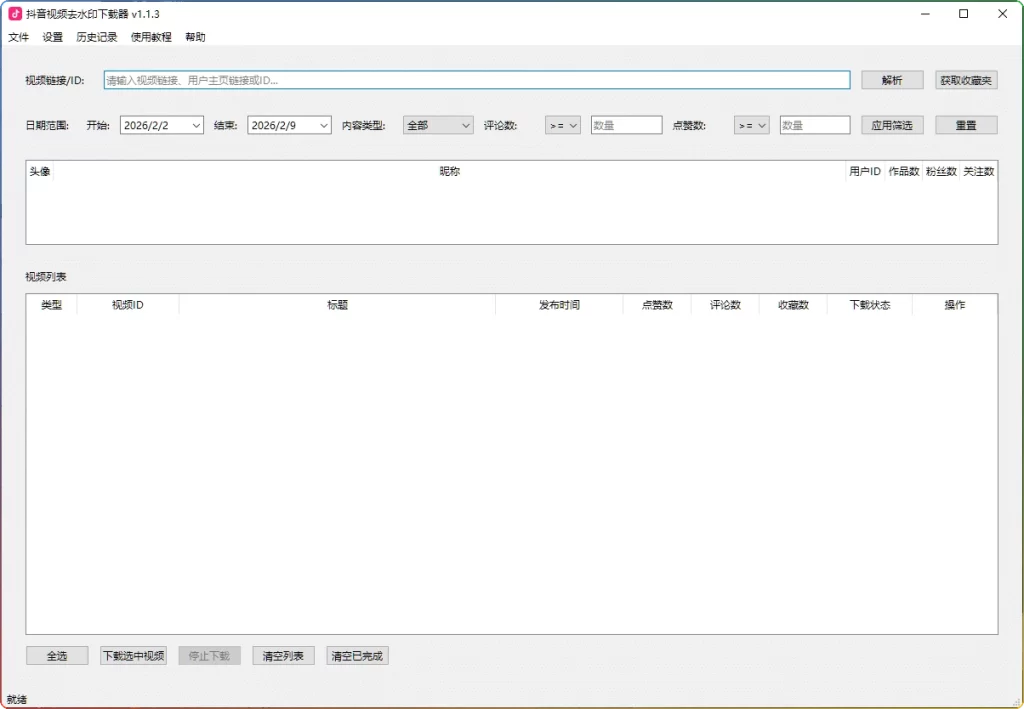Click the 解析 button to parse link

pos(891,80)
